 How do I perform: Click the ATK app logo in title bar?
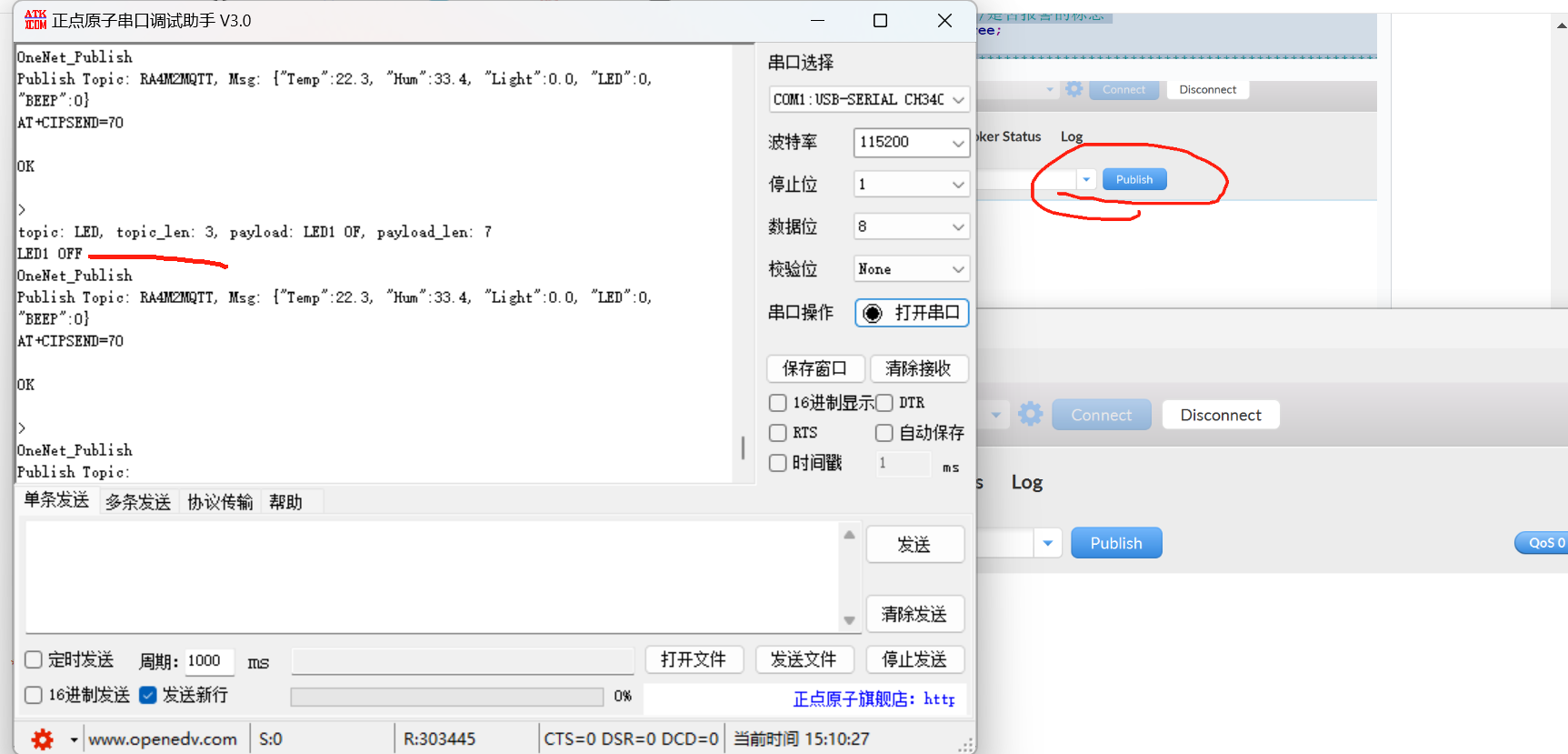click(x=35, y=20)
